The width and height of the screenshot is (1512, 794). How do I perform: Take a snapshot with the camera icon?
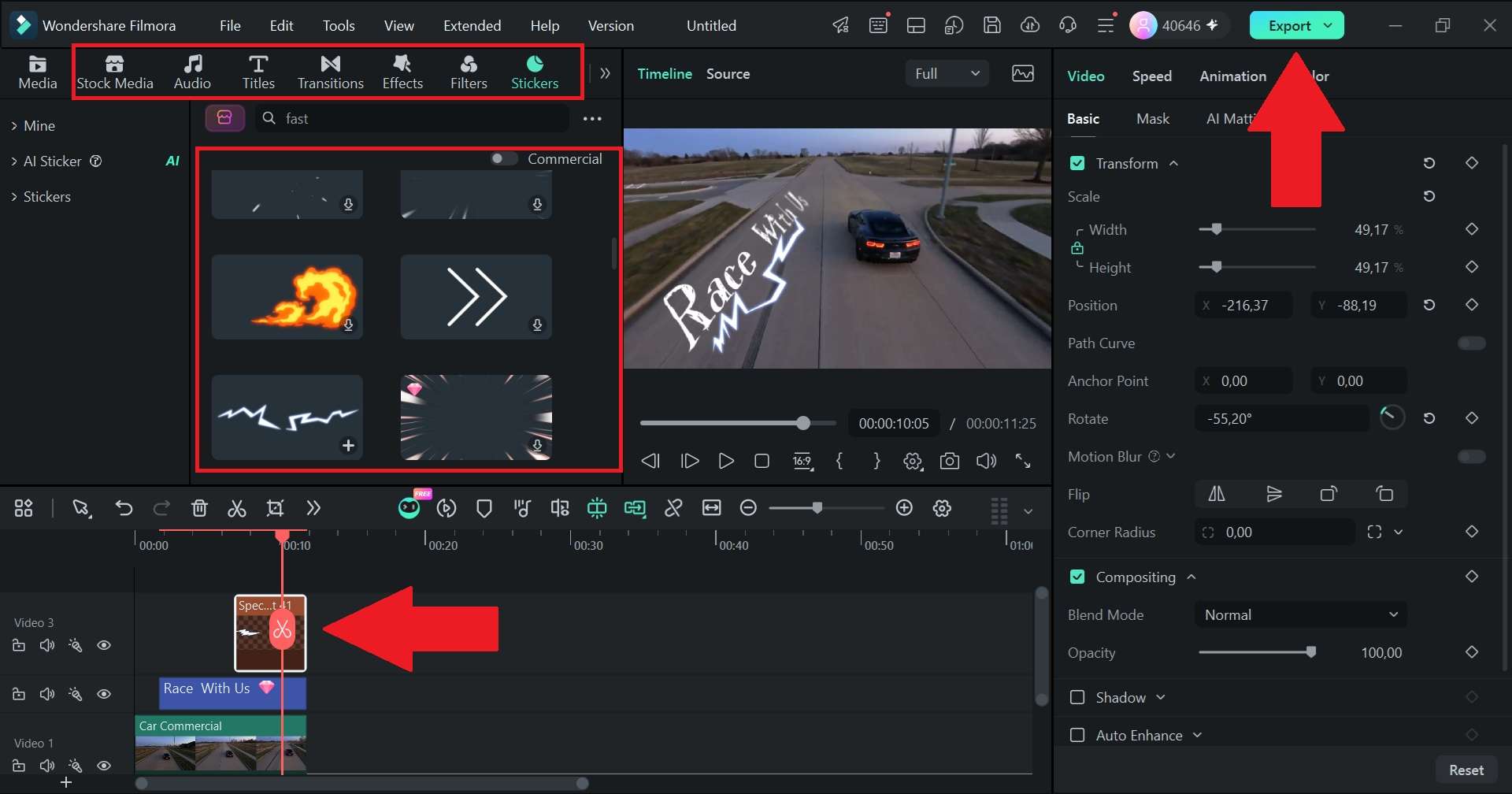[x=950, y=461]
